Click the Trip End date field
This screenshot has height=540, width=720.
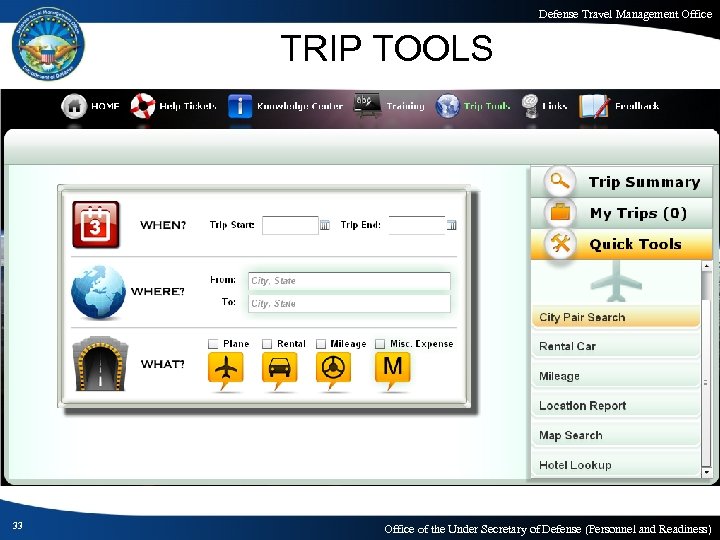pos(417,225)
